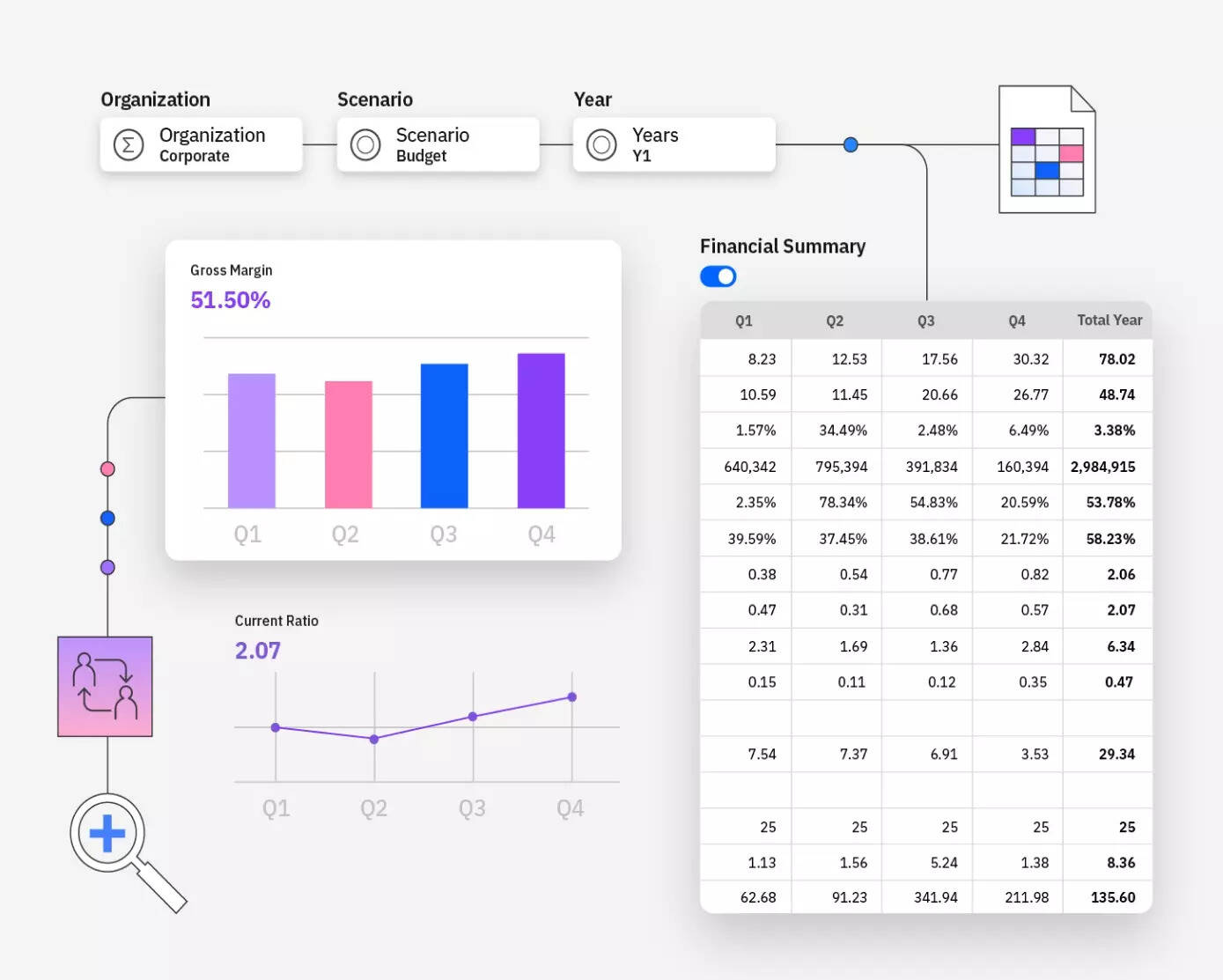Click the purple node on connector line

[107, 567]
